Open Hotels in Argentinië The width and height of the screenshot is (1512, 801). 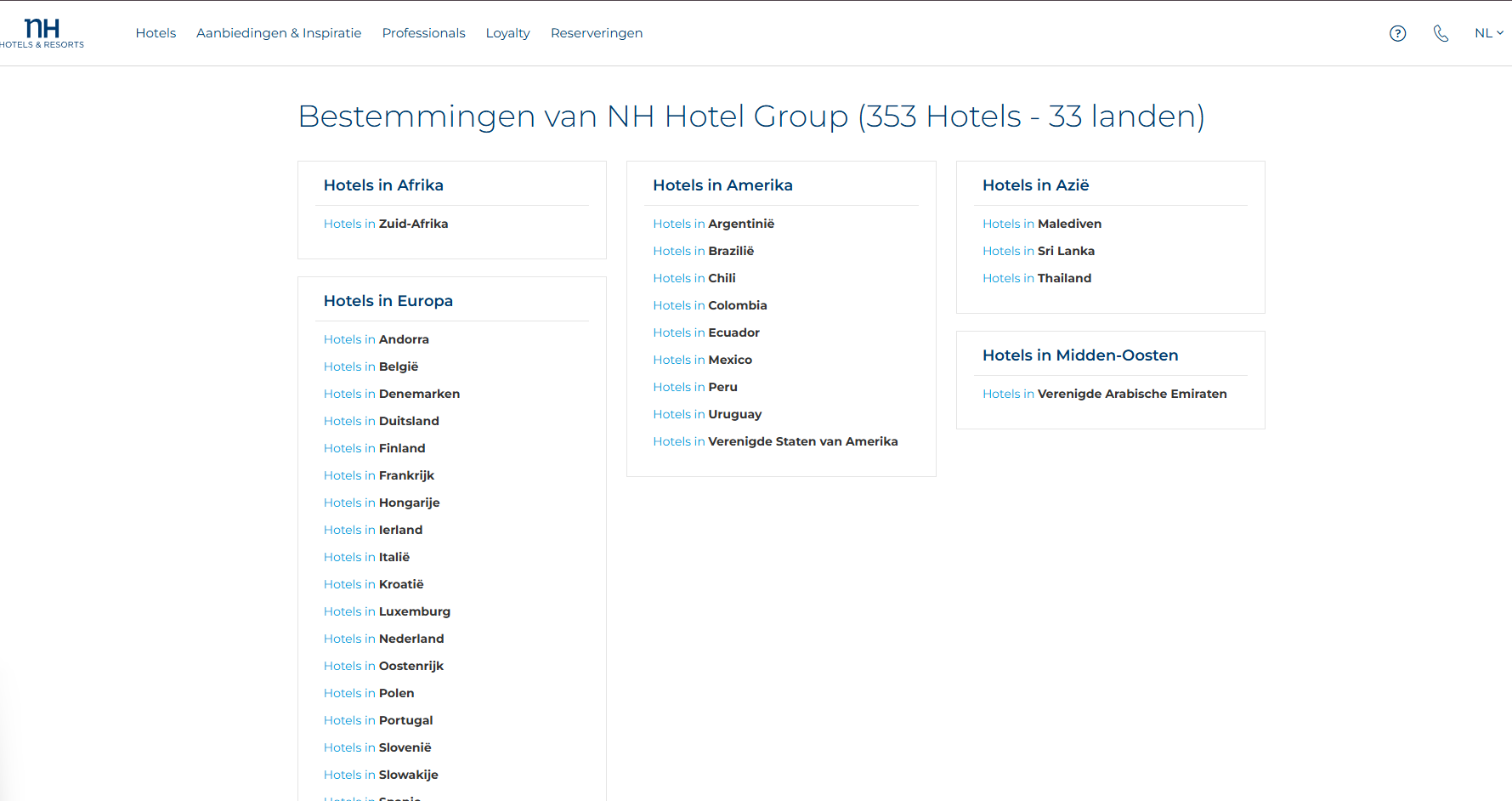tap(714, 224)
